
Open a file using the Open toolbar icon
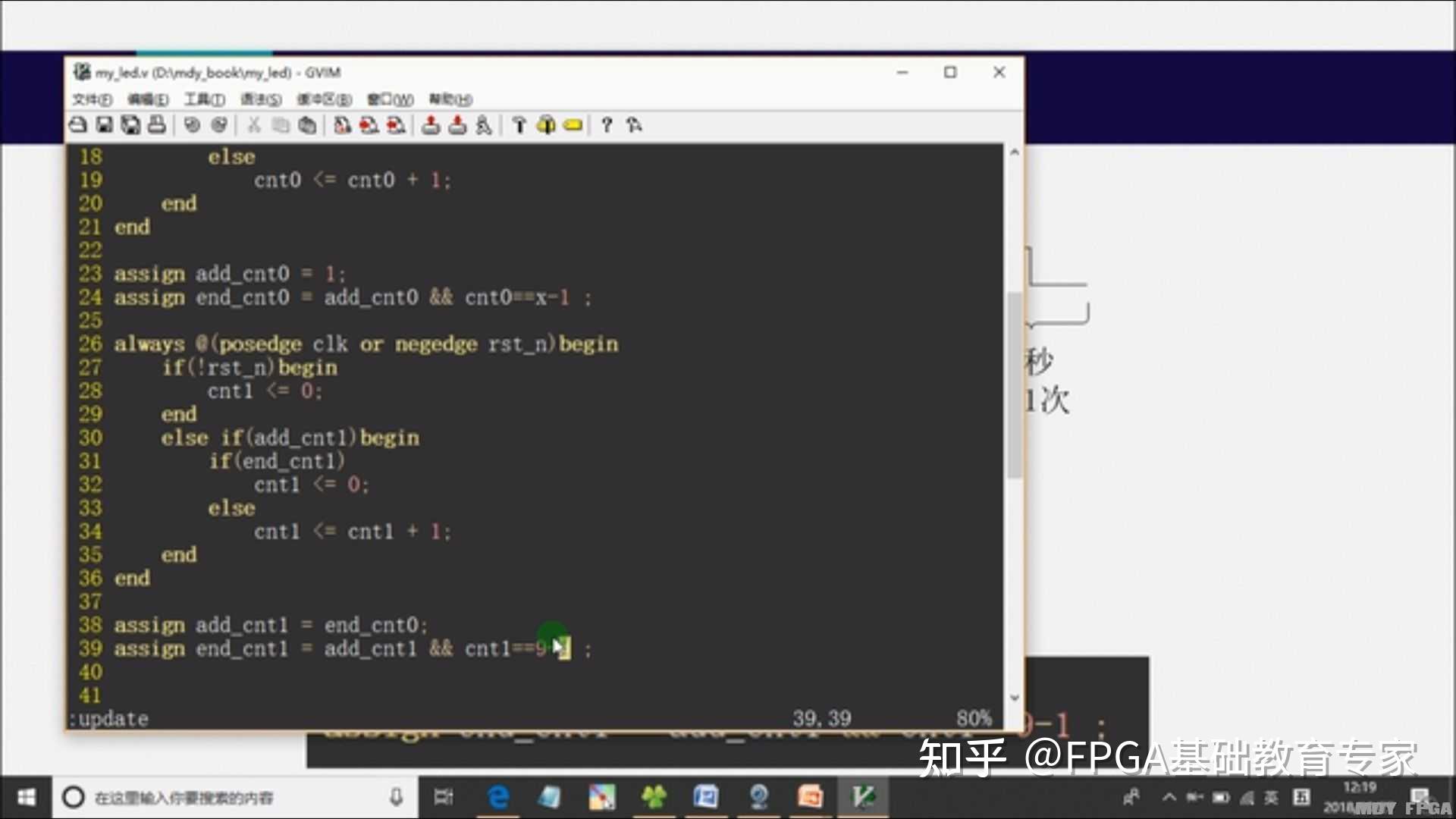tap(77, 125)
